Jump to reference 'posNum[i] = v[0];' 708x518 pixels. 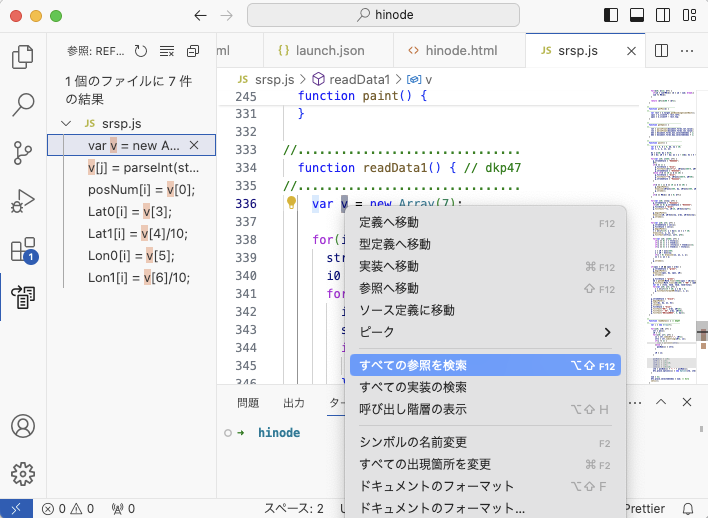(x=131, y=189)
